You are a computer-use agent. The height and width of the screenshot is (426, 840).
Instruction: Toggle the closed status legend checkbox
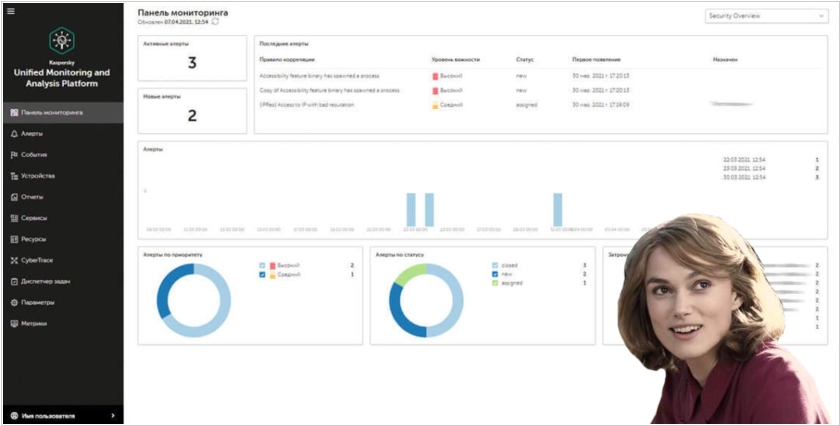495,265
